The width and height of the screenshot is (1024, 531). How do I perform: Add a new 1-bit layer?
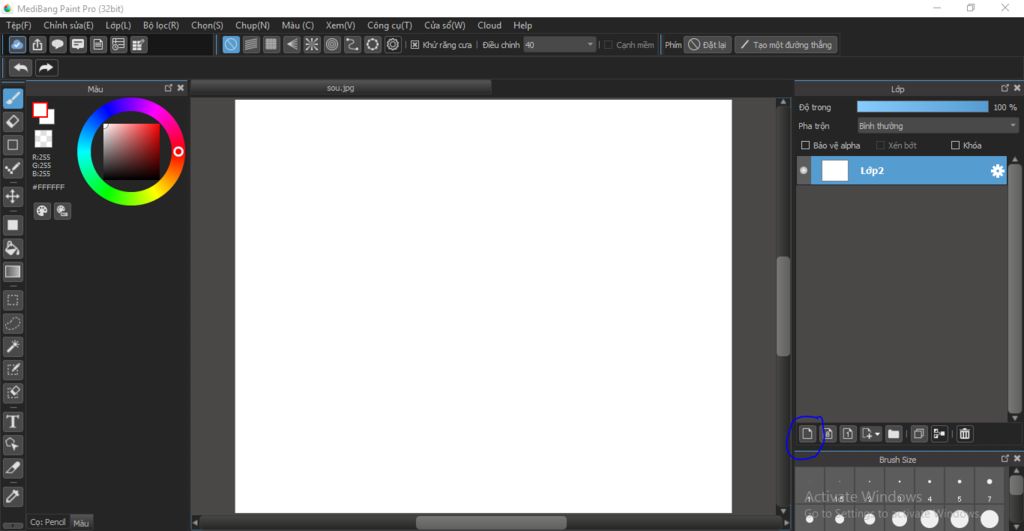848,434
